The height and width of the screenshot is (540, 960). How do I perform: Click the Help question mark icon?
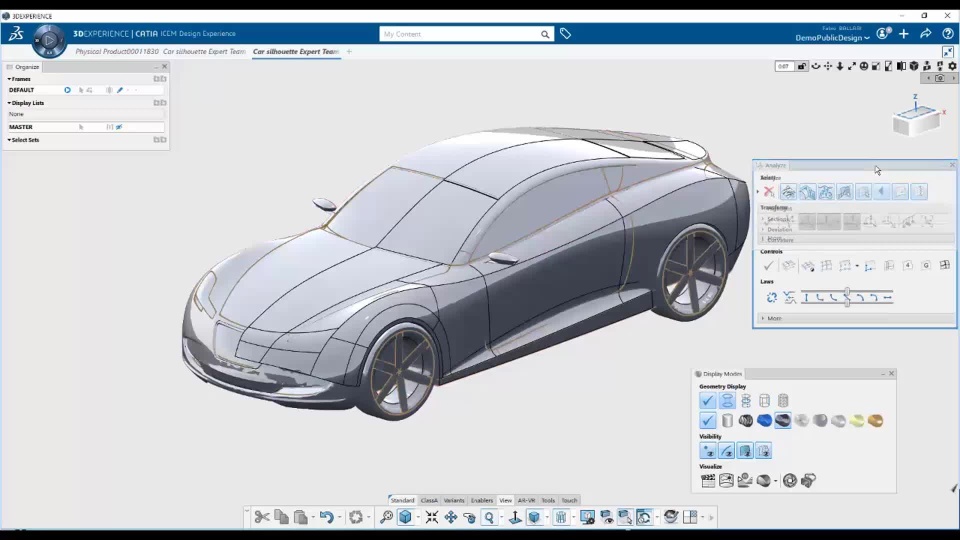[x=948, y=34]
